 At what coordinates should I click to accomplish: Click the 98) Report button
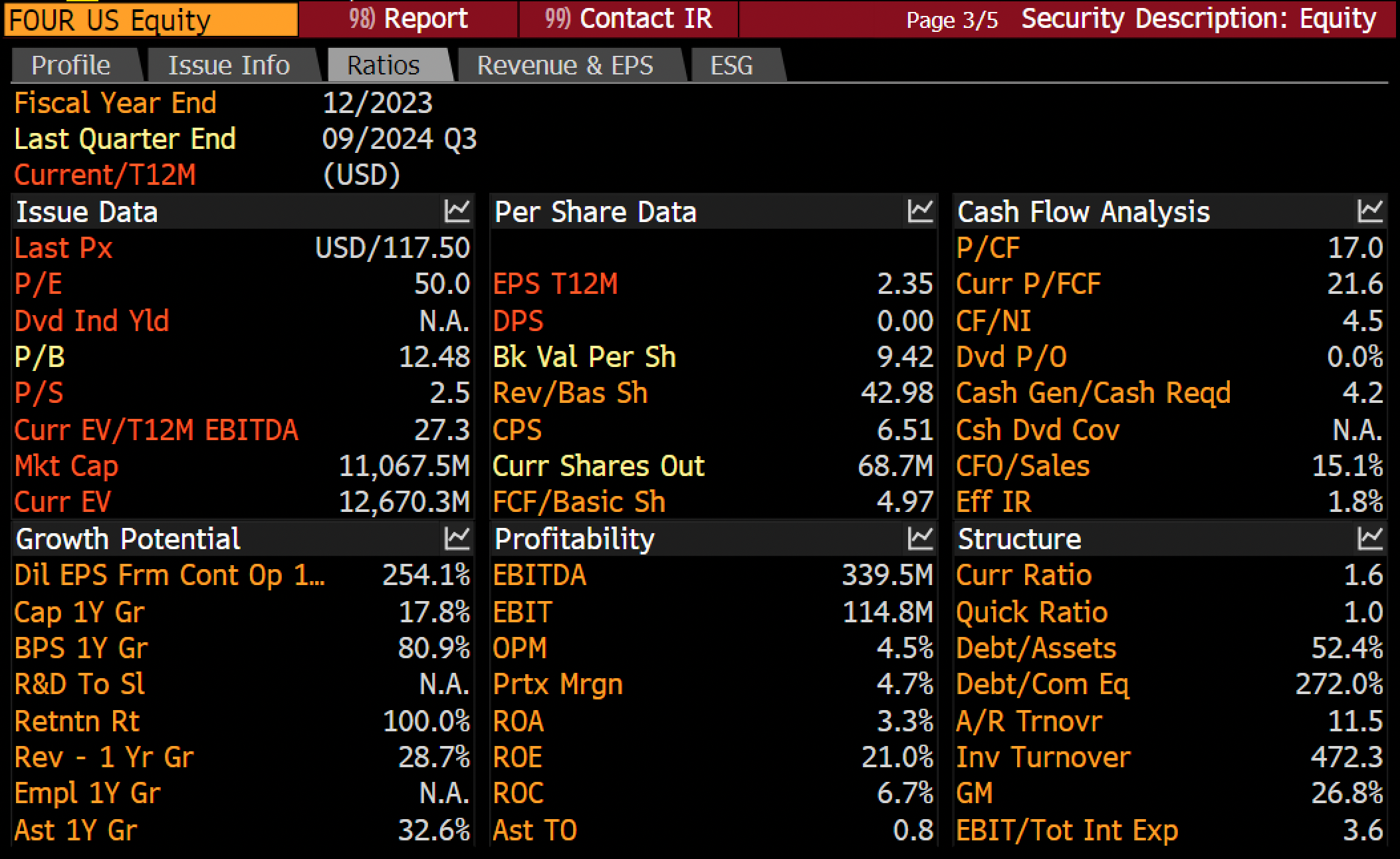(408, 19)
